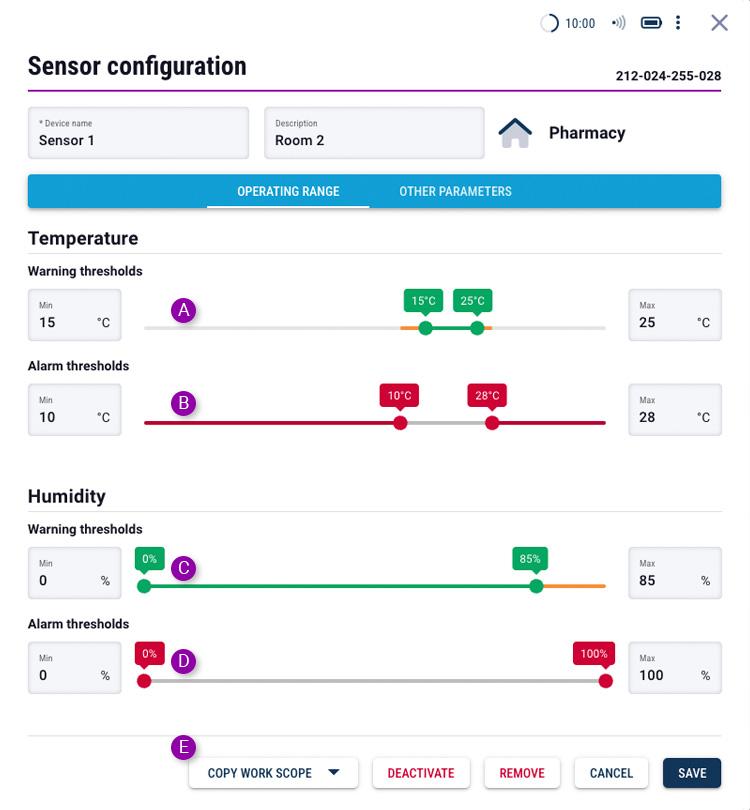This screenshot has height=810, width=750.
Task: Click the 28°C alarm threshold slider handle
Action: click(492, 423)
